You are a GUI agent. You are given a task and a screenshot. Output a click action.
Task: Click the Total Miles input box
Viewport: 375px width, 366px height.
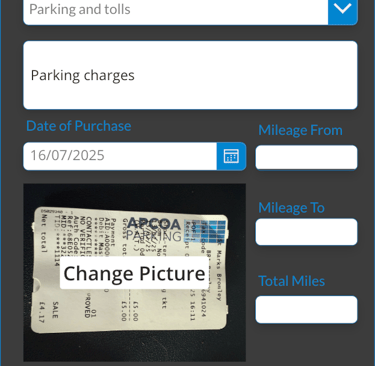(x=306, y=309)
